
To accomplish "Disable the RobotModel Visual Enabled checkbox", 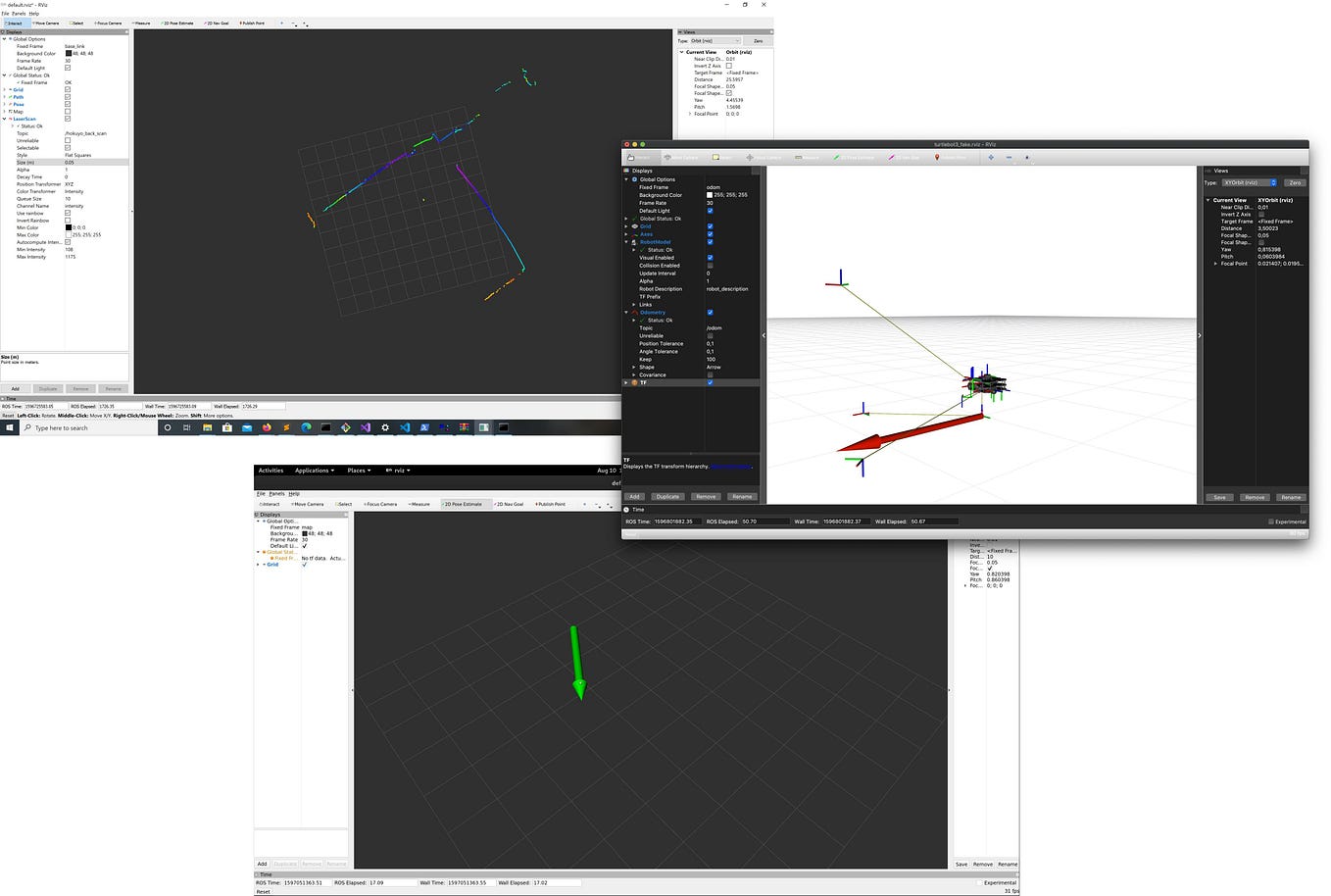I will 711,258.
